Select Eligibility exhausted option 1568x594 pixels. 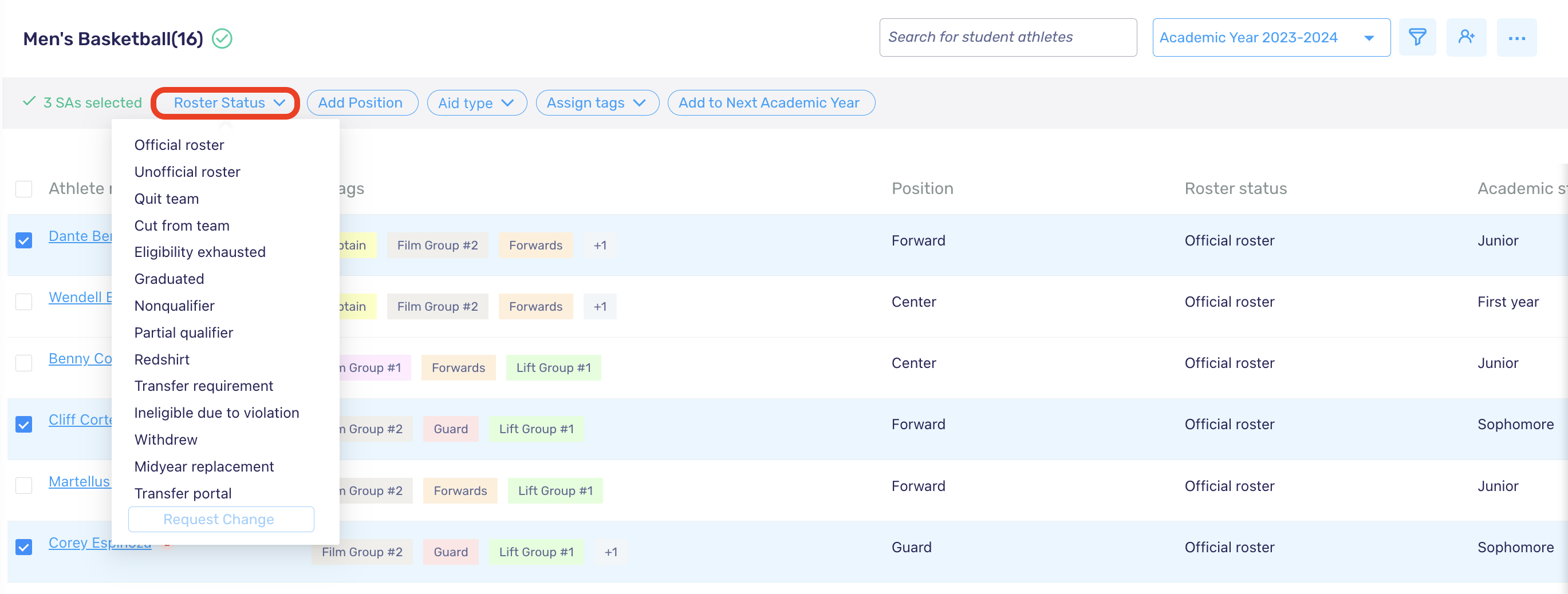click(200, 252)
